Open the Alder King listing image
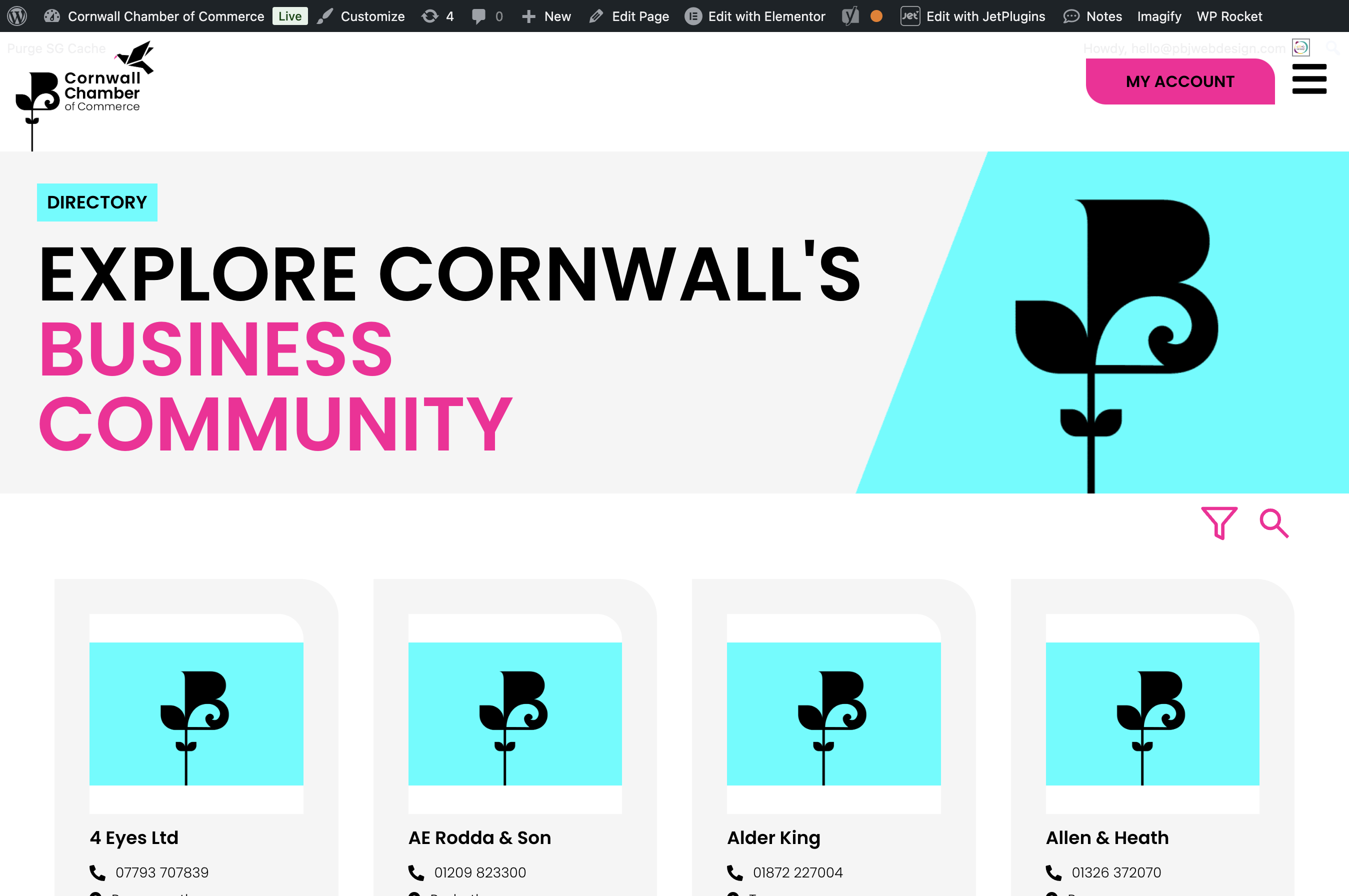The width and height of the screenshot is (1349, 896). point(833,713)
